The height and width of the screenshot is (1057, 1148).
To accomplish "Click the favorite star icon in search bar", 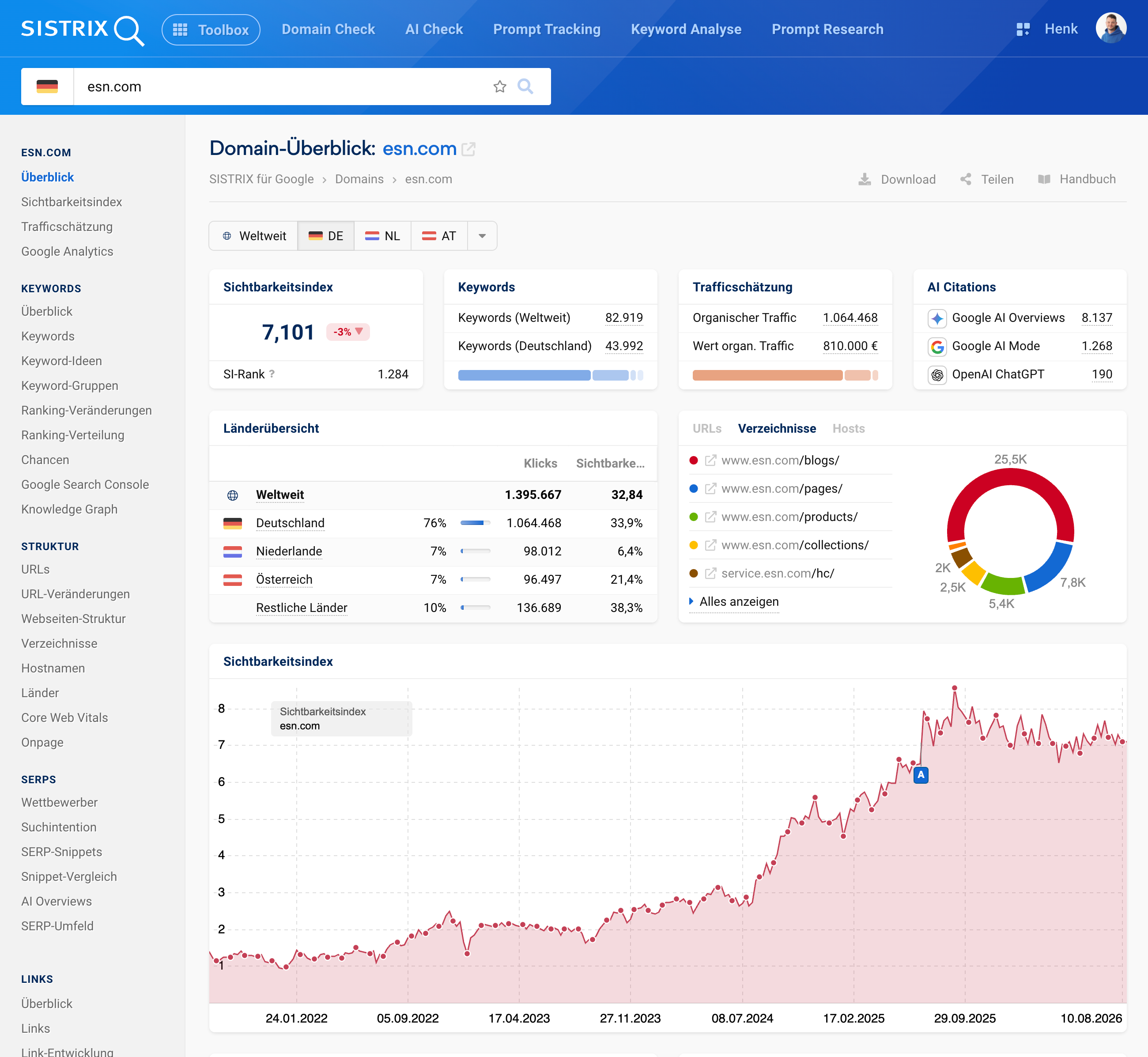I will (499, 87).
